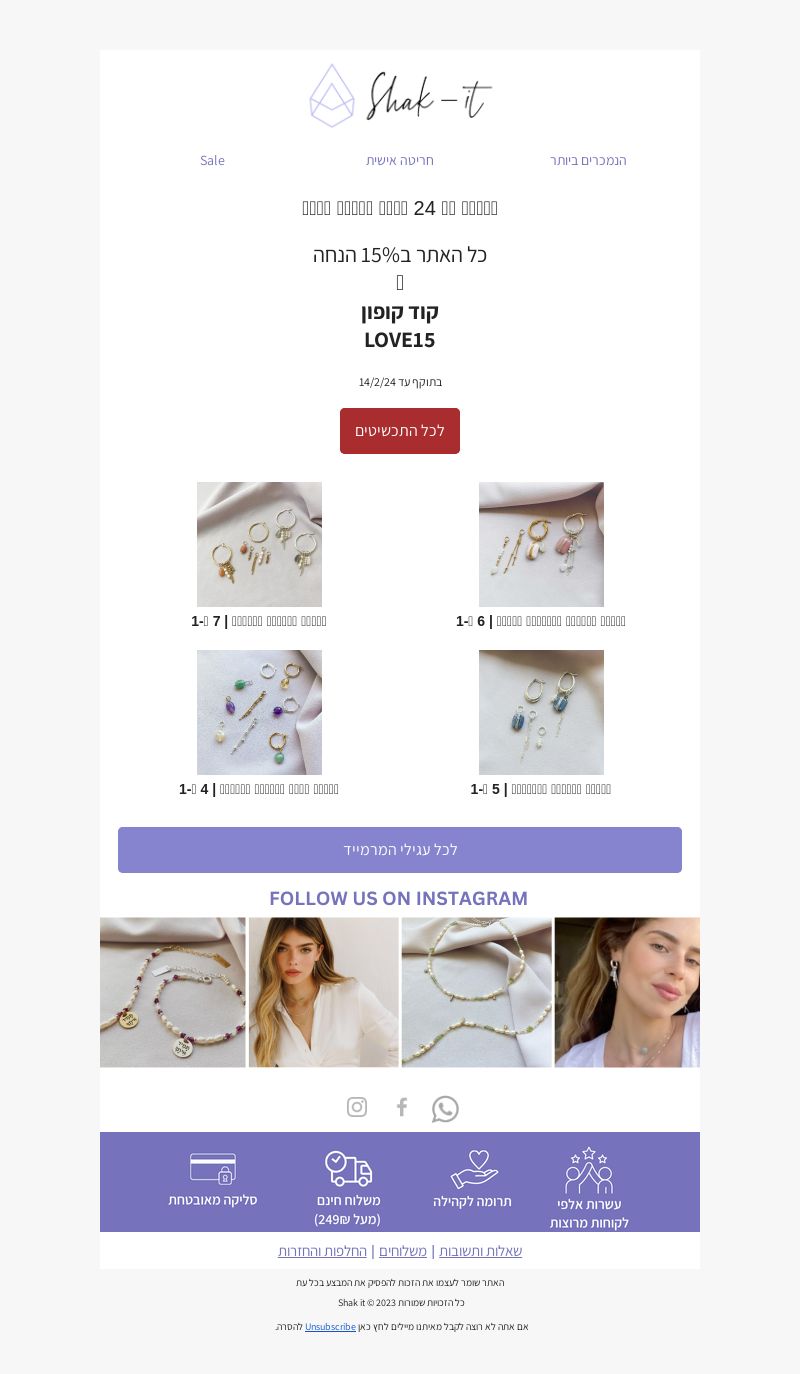Open the החלפות והחזרות footer link
This screenshot has height=1374, width=800.
(x=322, y=1251)
